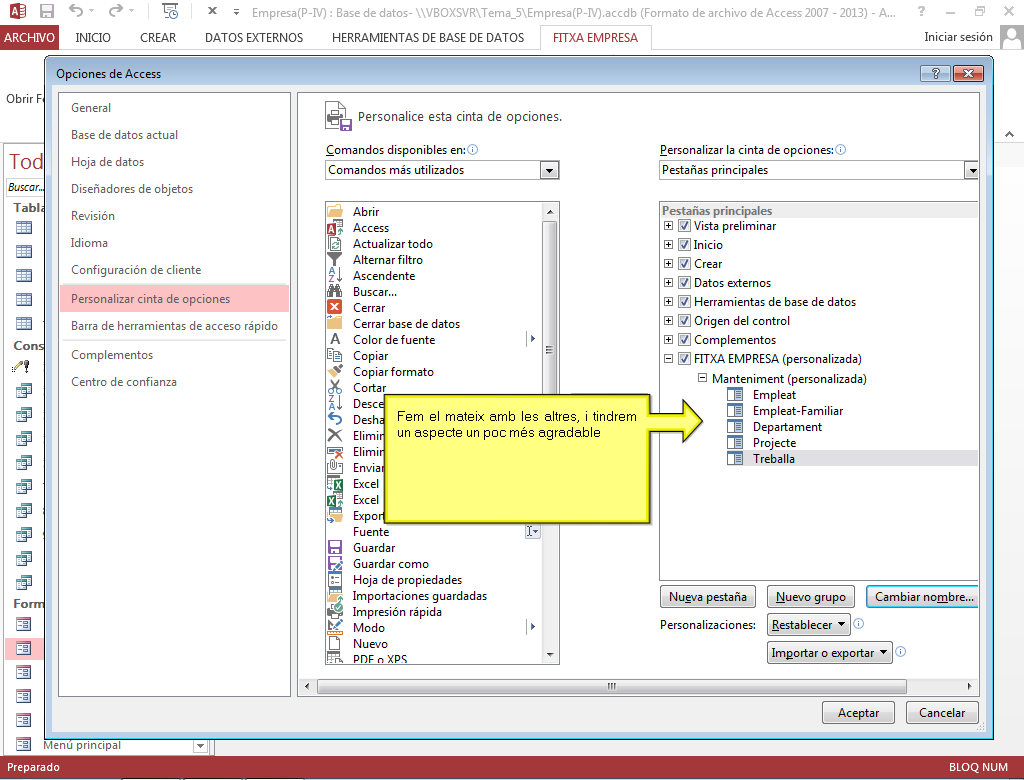Image resolution: width=1024 pixels, height=780 pixels.
Task: Click the Hoja de propiedades icon
Action: [x=334, y=579]
